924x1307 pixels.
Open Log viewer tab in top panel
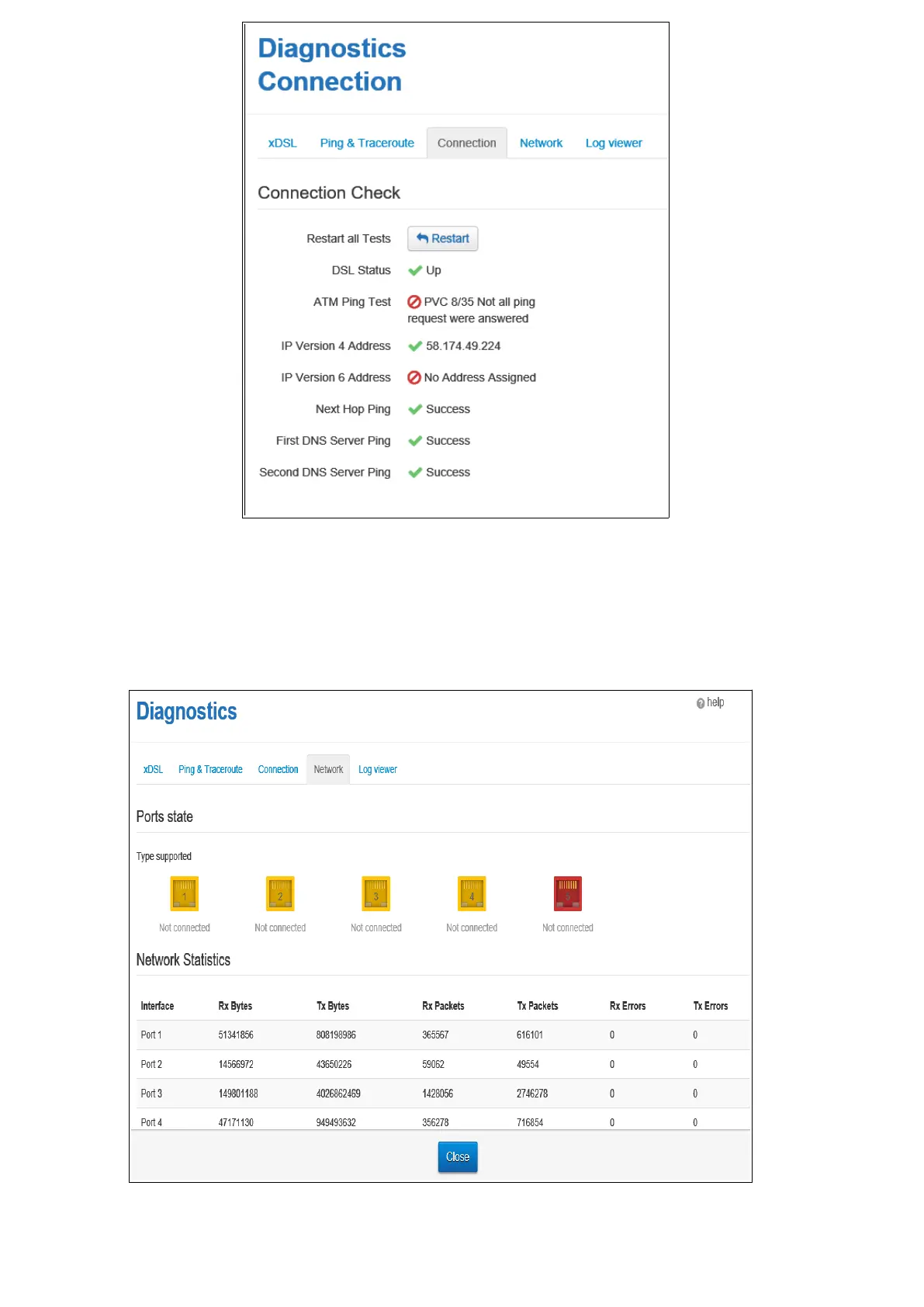(614, 144)
